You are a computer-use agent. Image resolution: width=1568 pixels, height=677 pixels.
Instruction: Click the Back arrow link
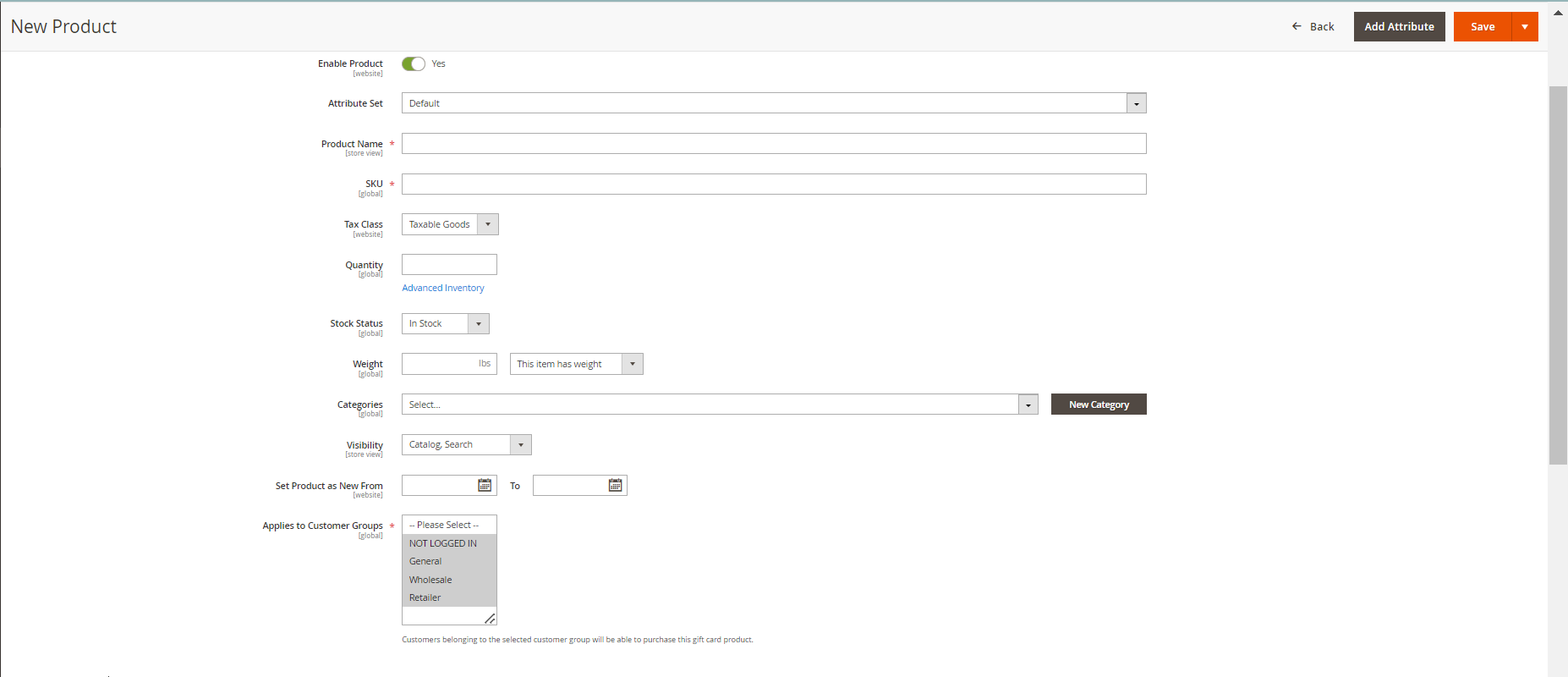pyautogui.click(x=1313, y=27)
